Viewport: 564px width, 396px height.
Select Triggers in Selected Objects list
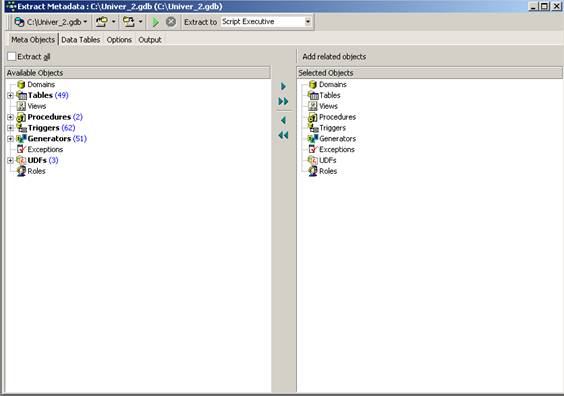[x=333, y=128]
